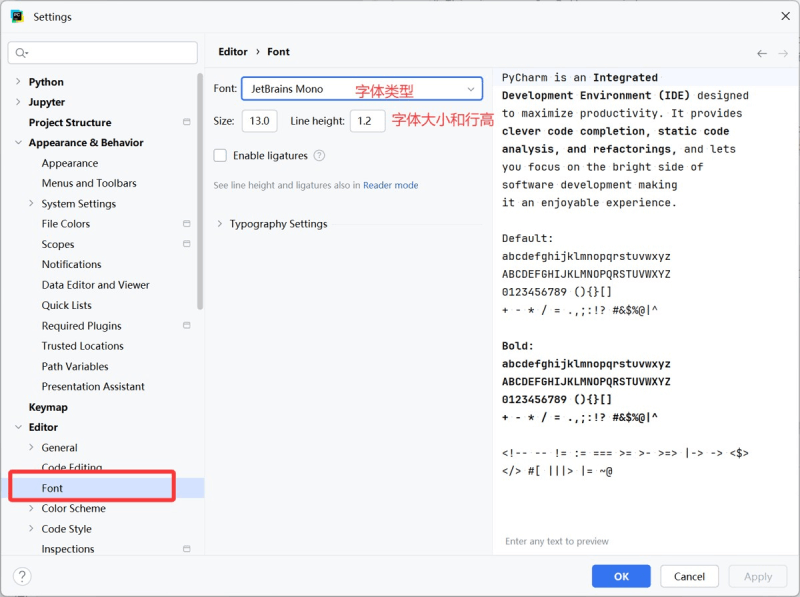
Task: Click the search magnifier icon in settings
Action: pos(21,53)
